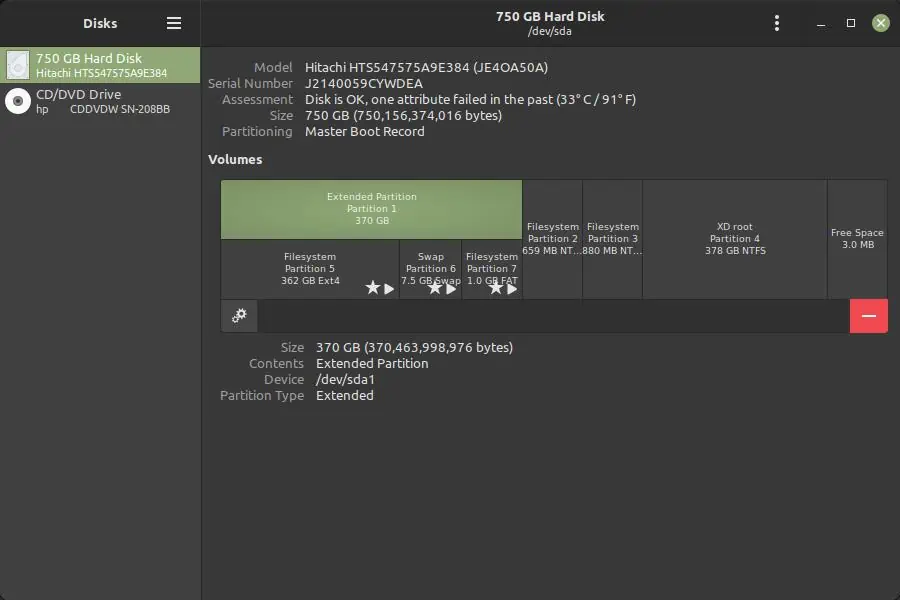Click the hard disk icon in sidebar

[18, 65]
